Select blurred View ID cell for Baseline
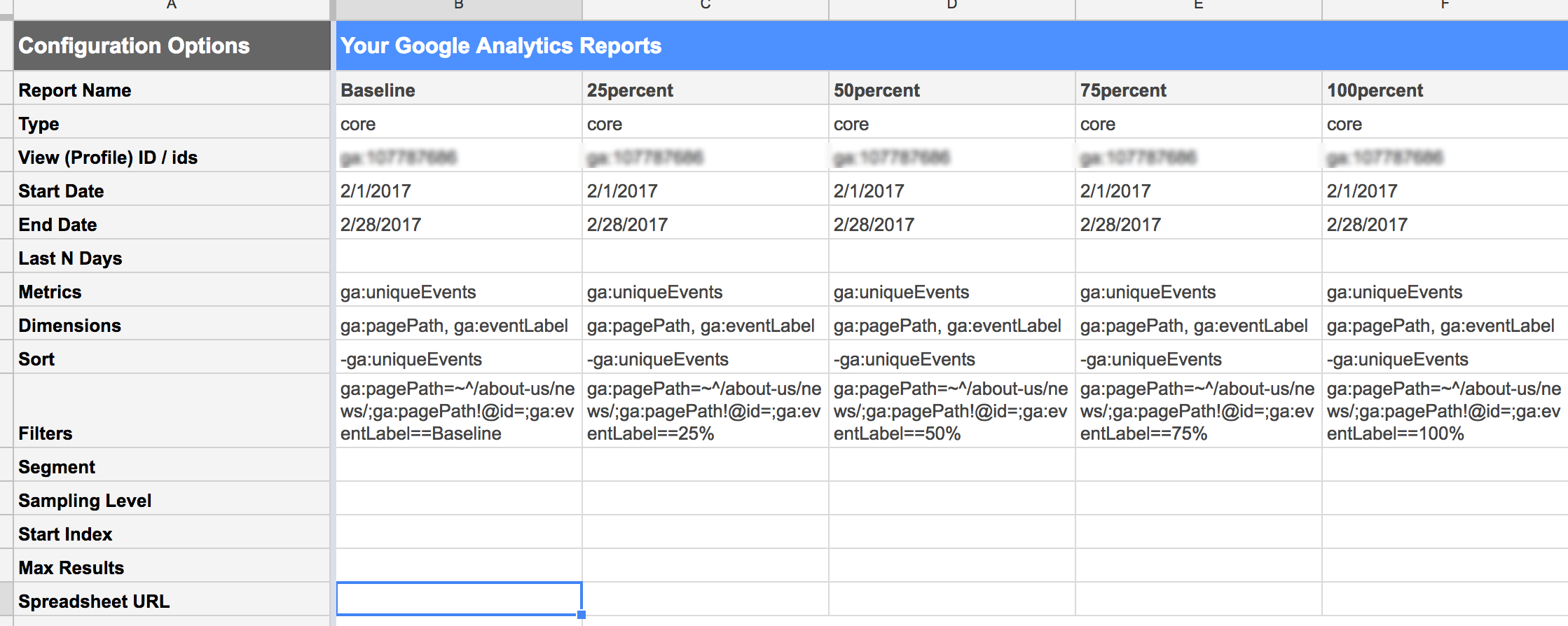 pyautogui.click(x=459, y=158)
